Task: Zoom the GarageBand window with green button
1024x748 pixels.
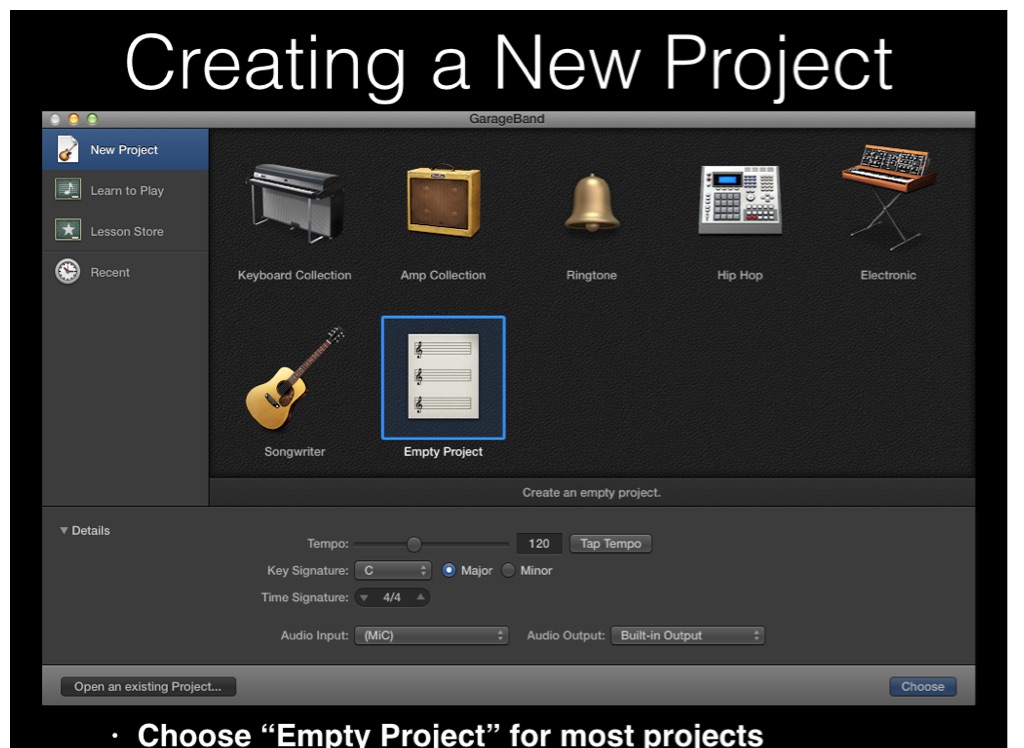Action: [x=92, y=119]
